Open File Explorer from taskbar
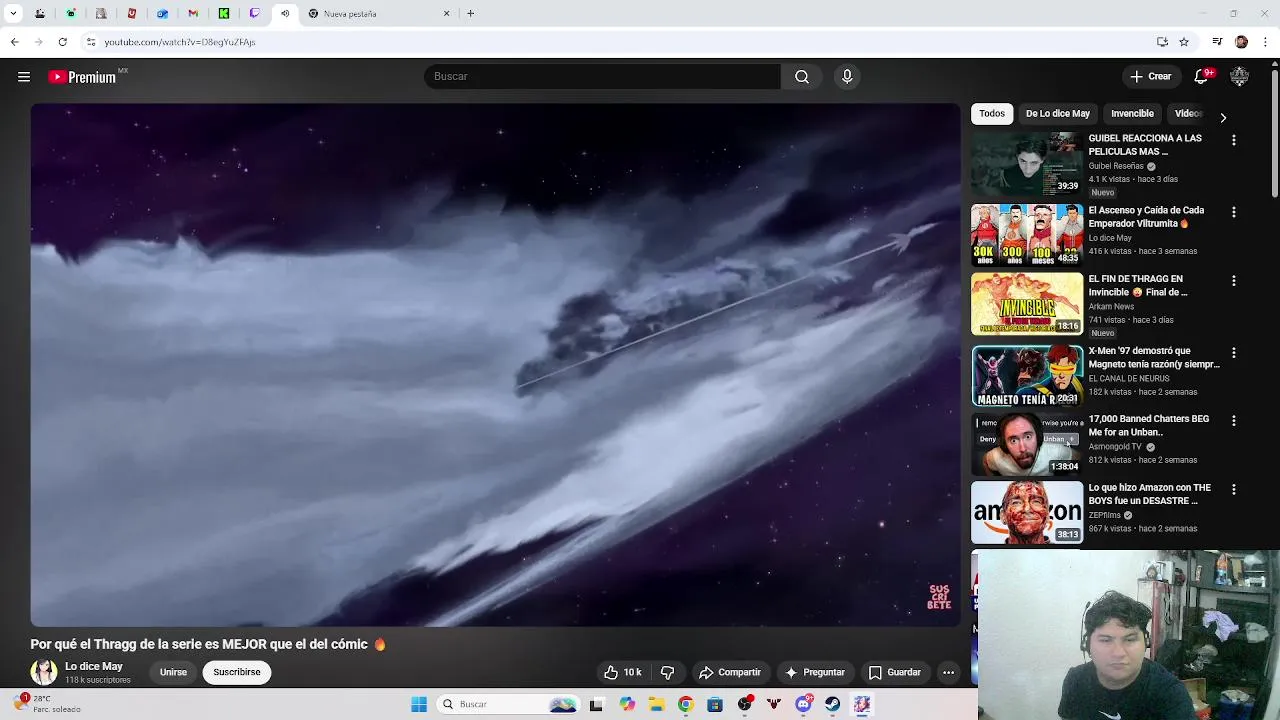1280x720 pixels. 656,704
